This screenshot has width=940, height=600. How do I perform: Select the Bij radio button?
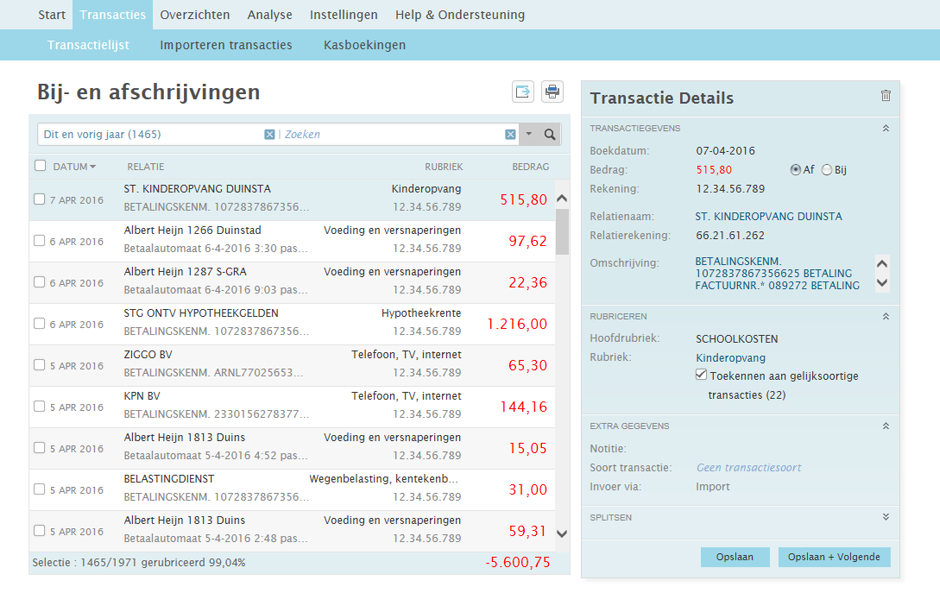click(827, 170)
